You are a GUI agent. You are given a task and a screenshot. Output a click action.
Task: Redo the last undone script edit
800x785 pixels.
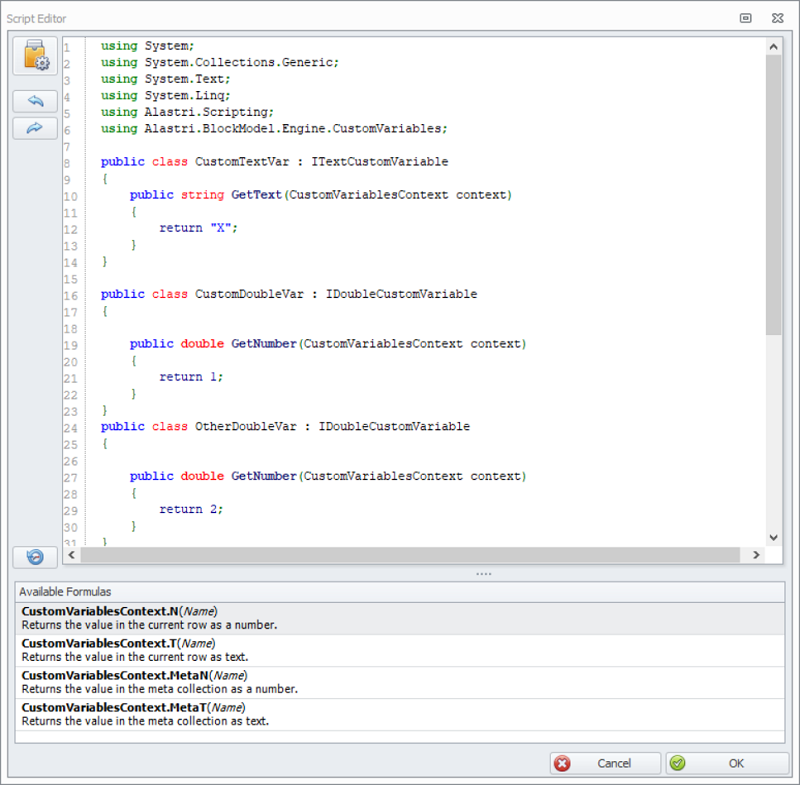(35, 128)
